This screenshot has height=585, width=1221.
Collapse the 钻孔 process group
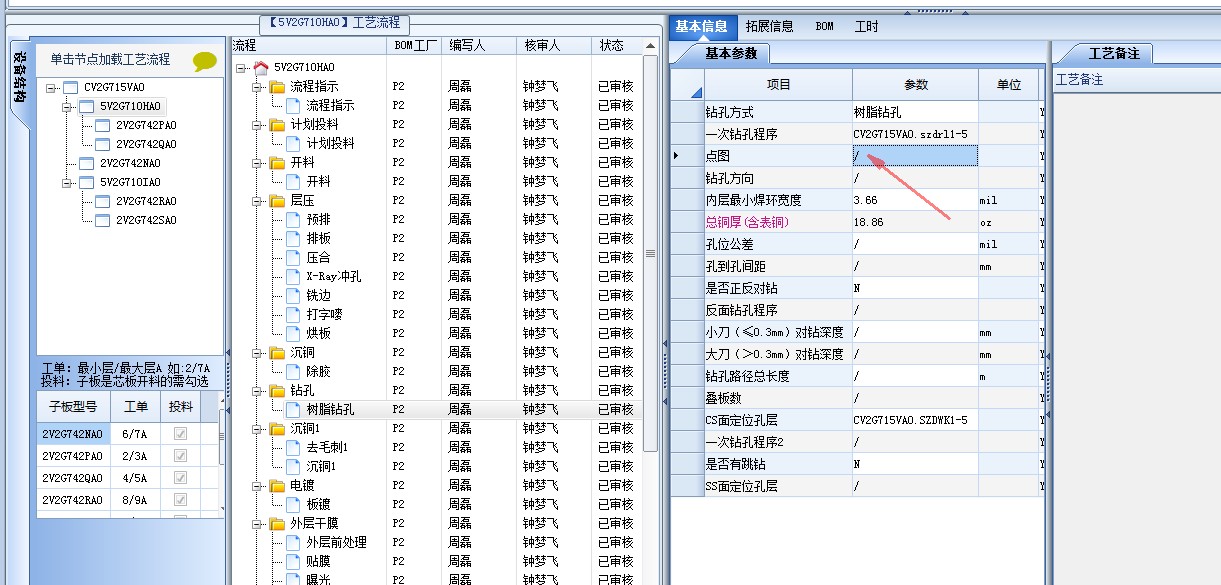[x=257, y=390]
